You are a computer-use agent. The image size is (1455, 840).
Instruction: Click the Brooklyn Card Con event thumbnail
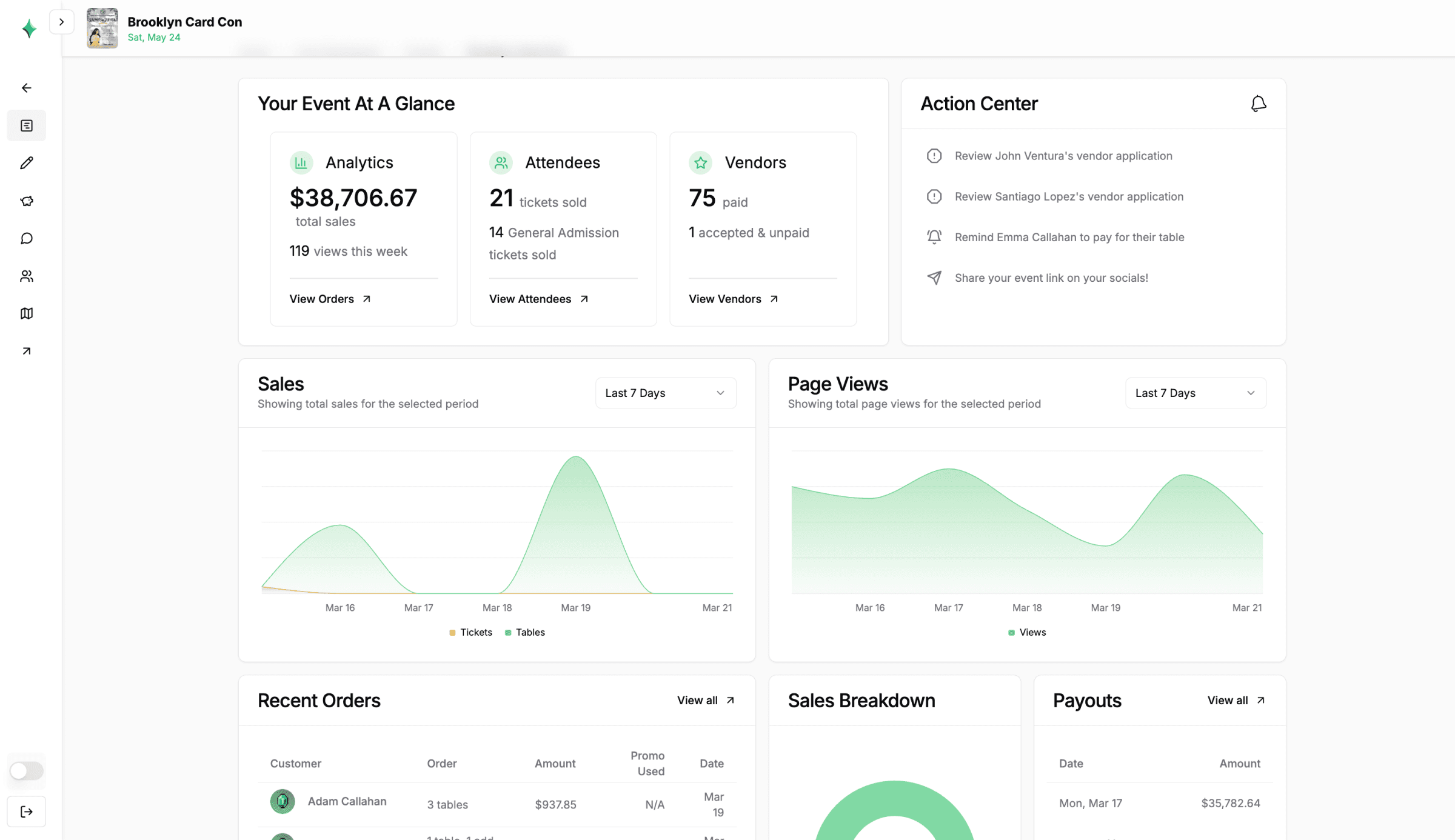click(102, 28)
